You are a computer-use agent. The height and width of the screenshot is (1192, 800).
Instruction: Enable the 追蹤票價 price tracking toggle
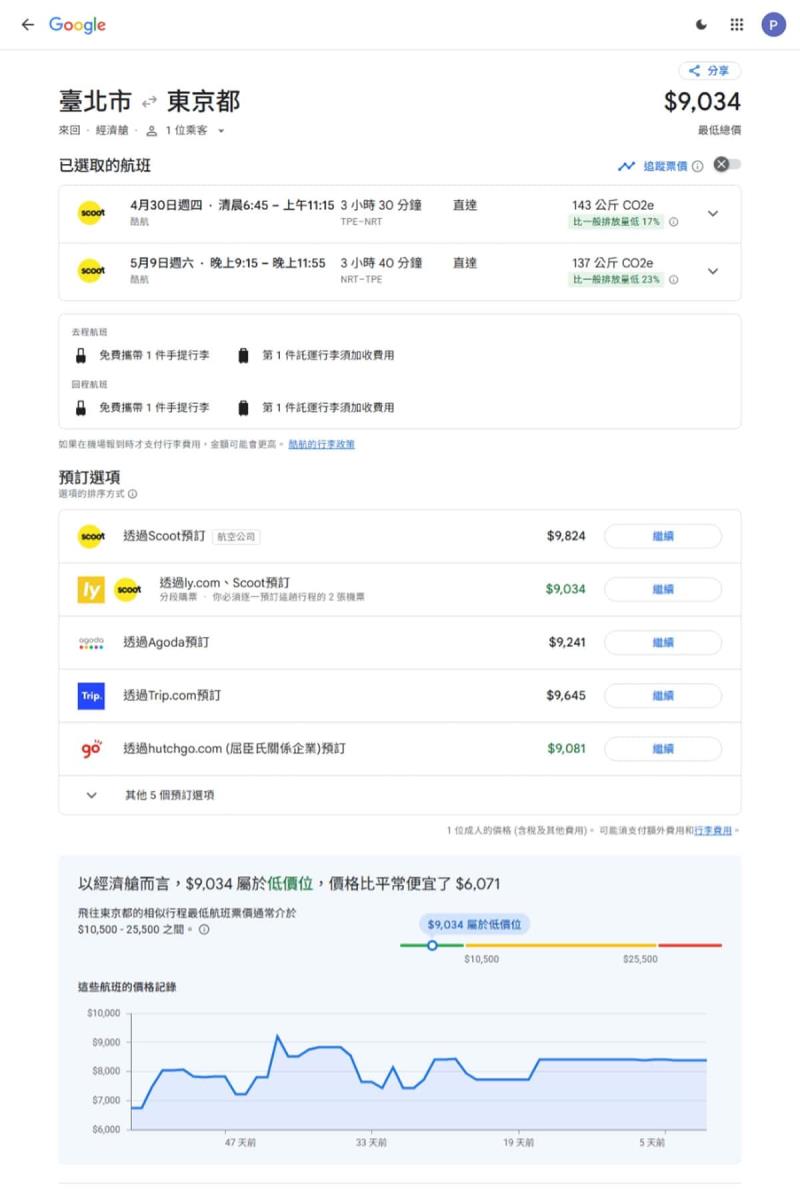727,163
